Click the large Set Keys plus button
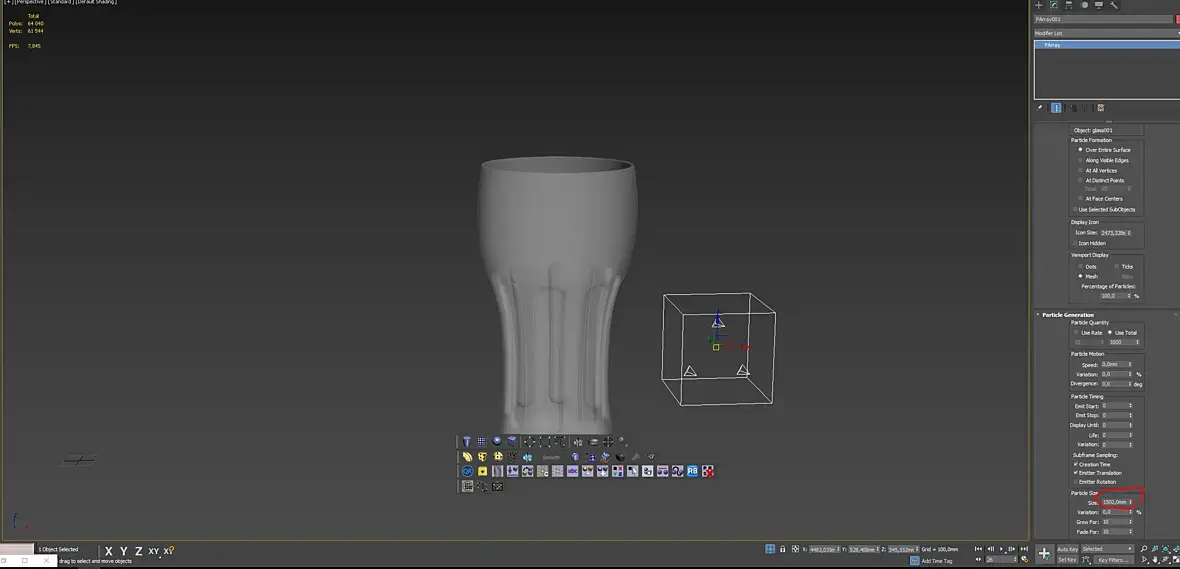 pos(1044,554)
